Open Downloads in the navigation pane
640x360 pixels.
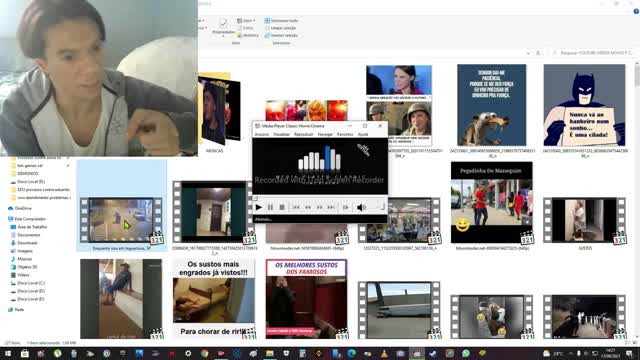coord(27,243)
